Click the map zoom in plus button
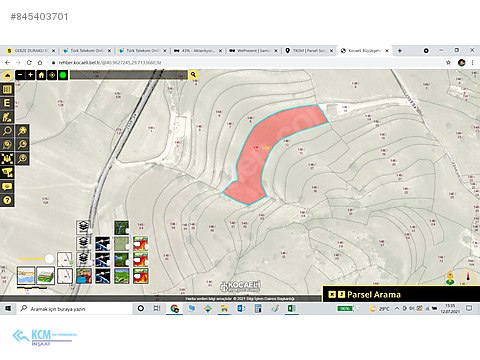Viewport: 480px width, 360px height. (x=30, y=75)
